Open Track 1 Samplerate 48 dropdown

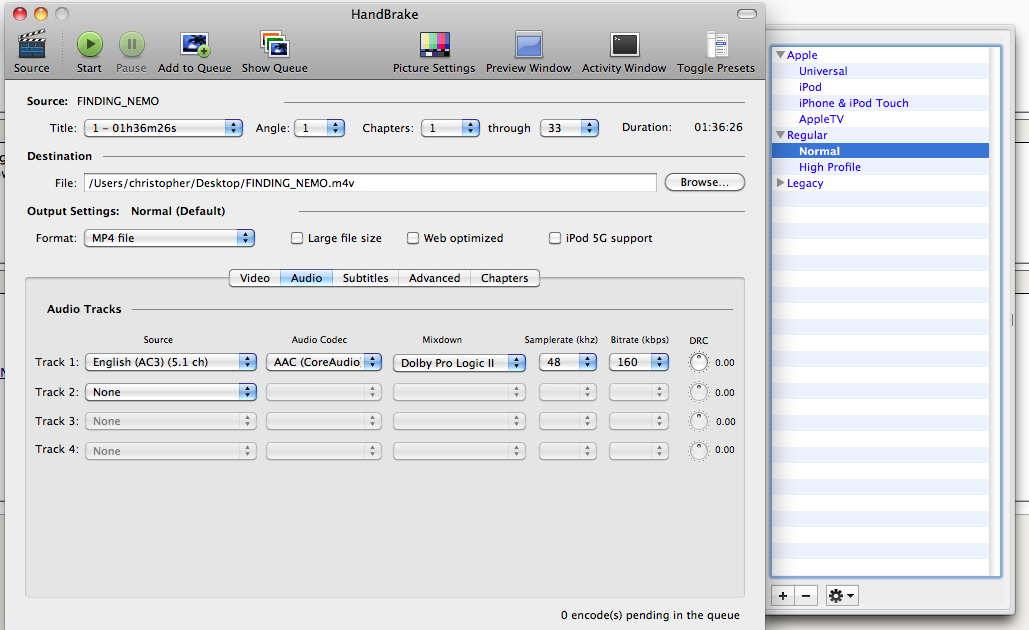[x=568, y=362]
